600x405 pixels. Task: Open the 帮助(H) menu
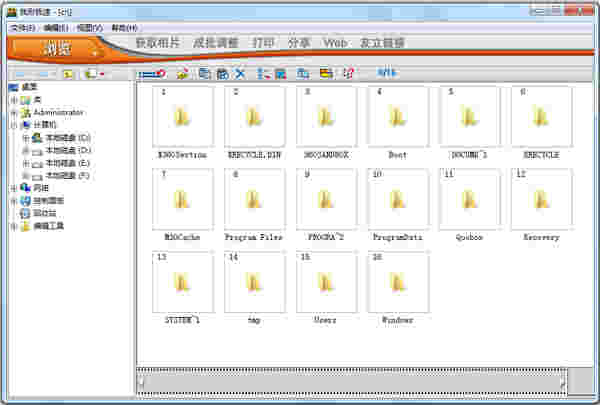[124, 28]
